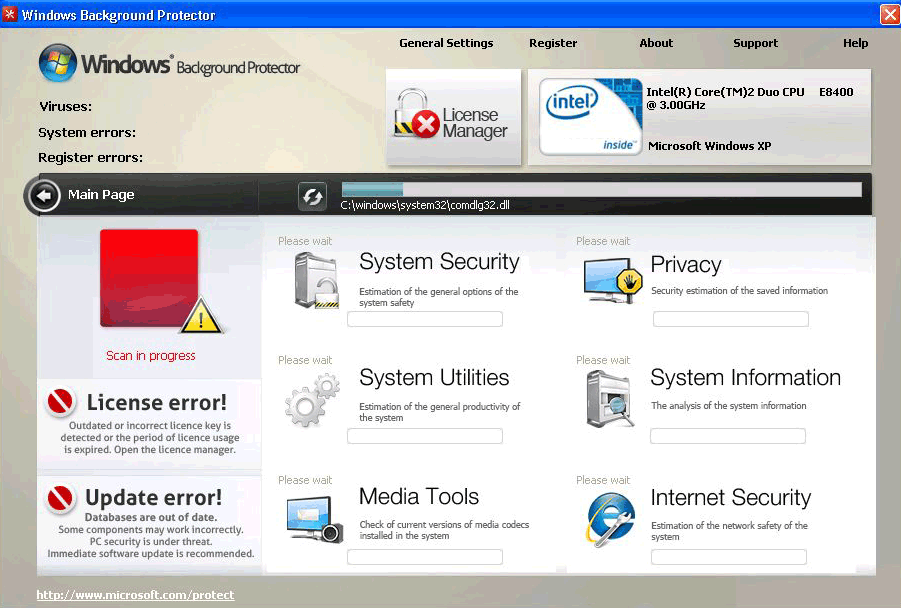Click the Main Page back arrow
The width and height of the screenshot is (901, 608).
point(45,196)
